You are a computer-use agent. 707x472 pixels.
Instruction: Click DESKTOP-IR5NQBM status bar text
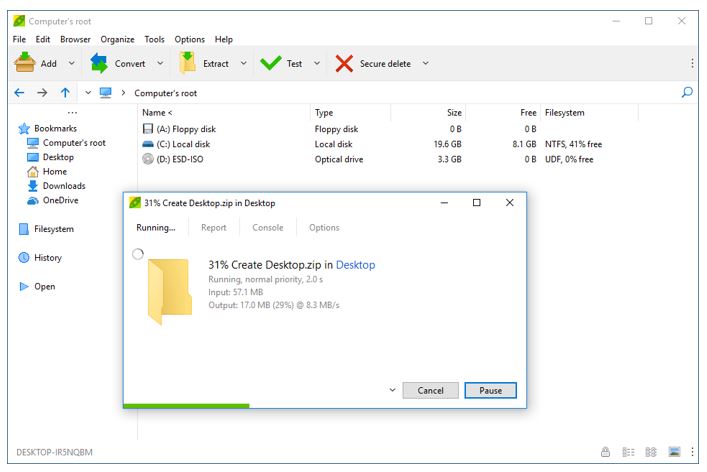[x=54, y=452]
